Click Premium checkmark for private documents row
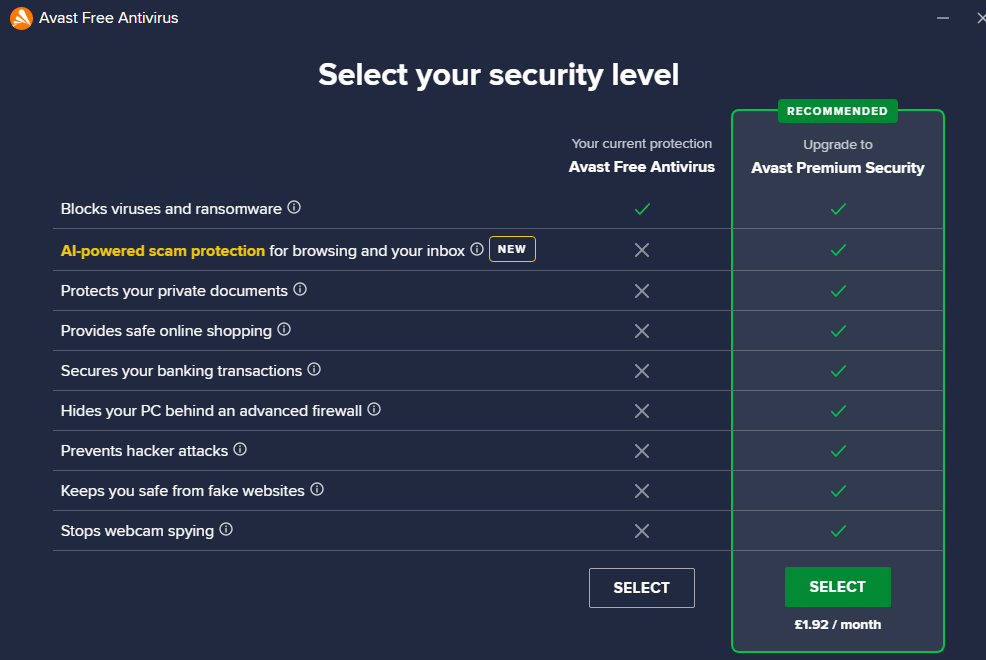 [x=838, y=291]
